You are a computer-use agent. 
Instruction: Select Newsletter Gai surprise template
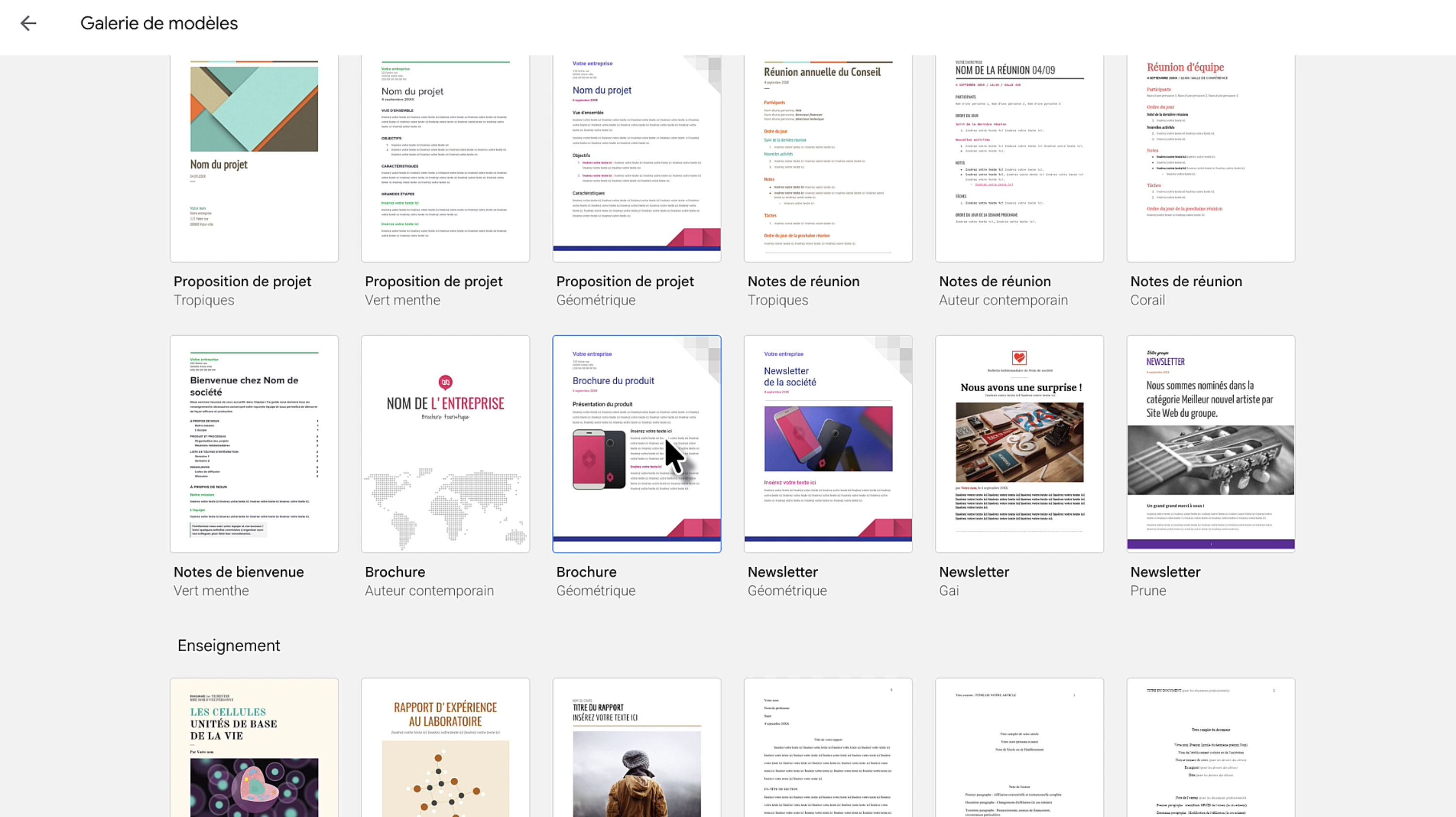coord(1019,443)
